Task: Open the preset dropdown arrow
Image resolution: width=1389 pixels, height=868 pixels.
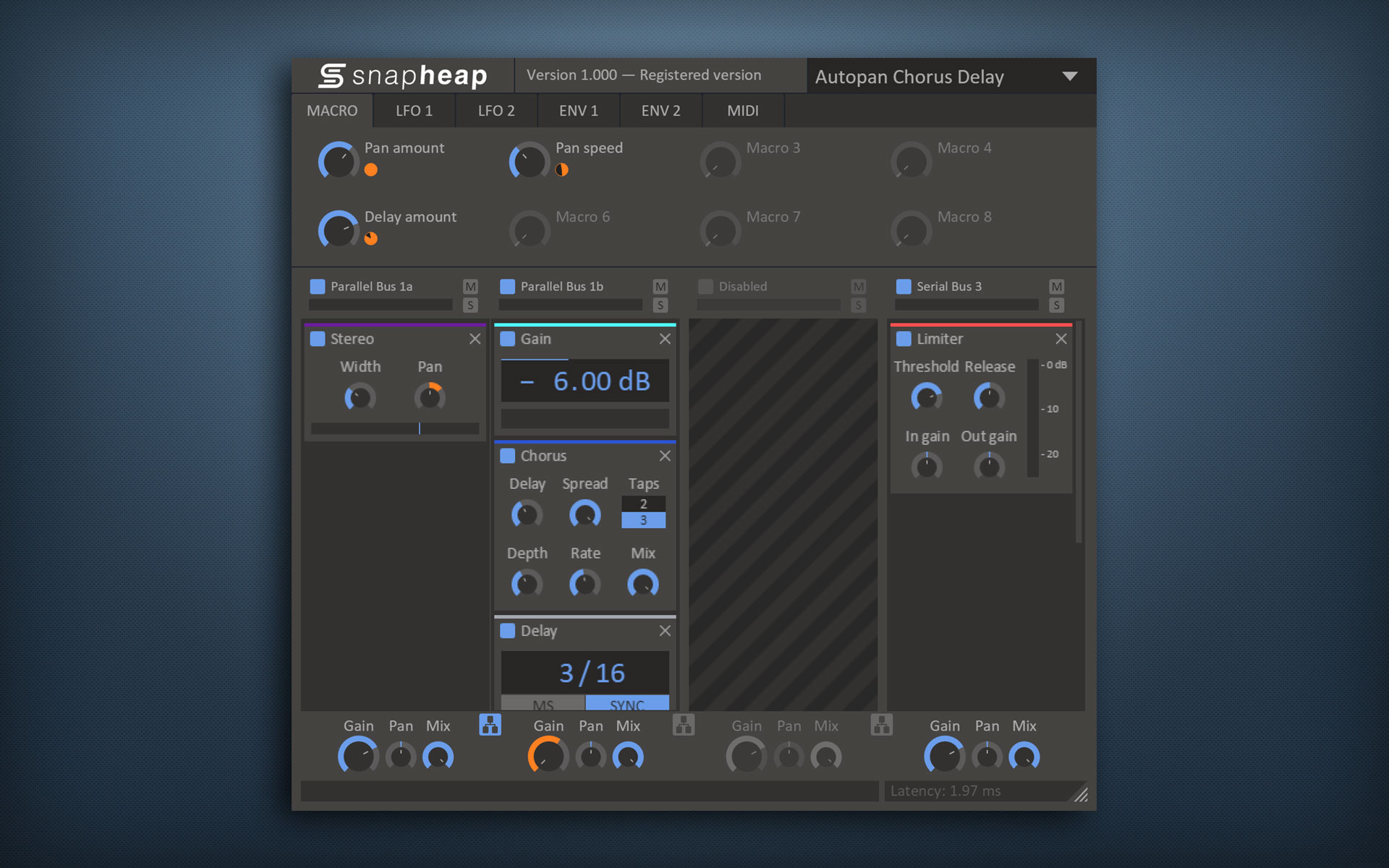Action: pos(1070,76)
